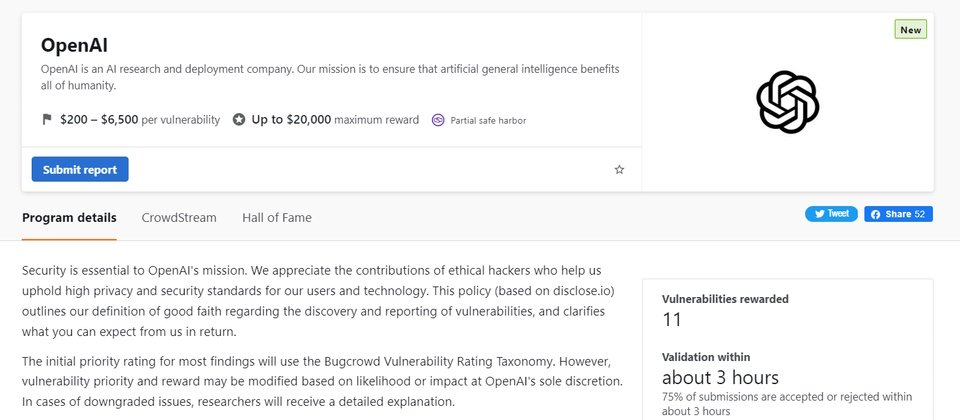Click the Validation within about 3 hours stat
This screenshot has height=420, width=960.
tap(720, 377)
